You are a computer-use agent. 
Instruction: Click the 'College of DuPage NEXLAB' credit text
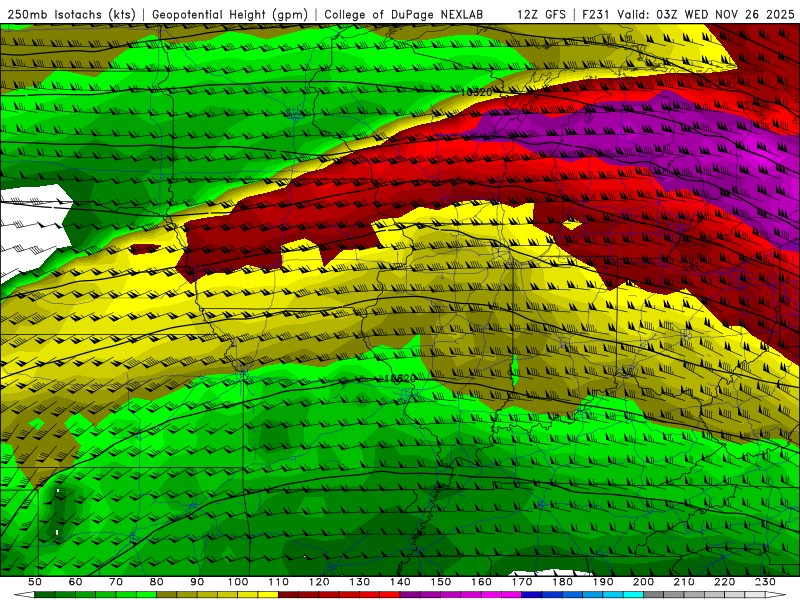pos(403,15)
